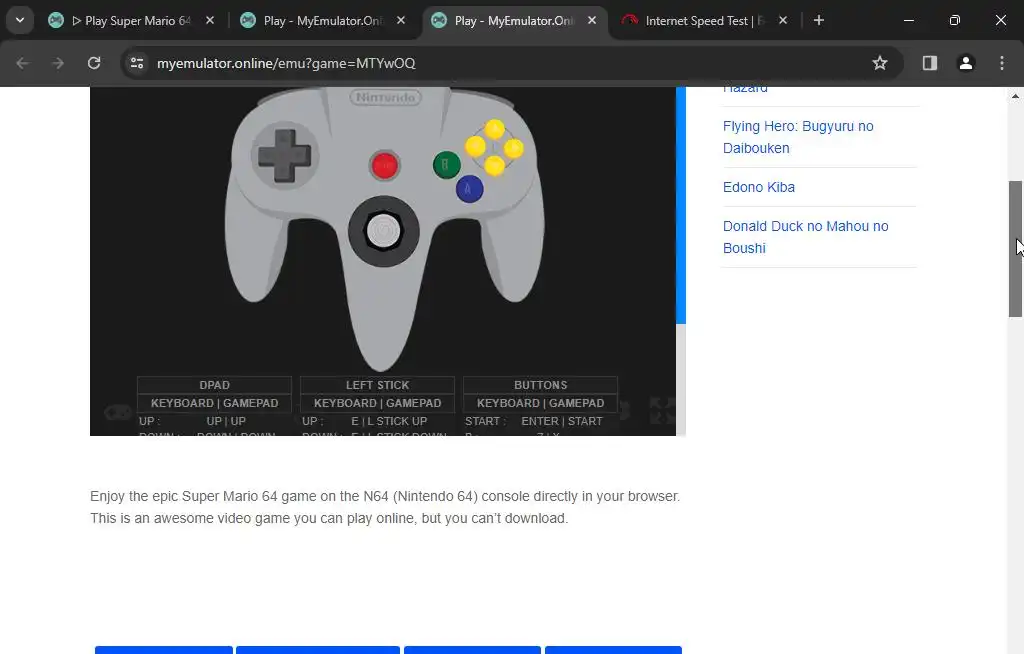Switch to the Play Super Mario 64 tab
Screen dimensions: 1024x654
pyautogui.click(x=131, y=20)
